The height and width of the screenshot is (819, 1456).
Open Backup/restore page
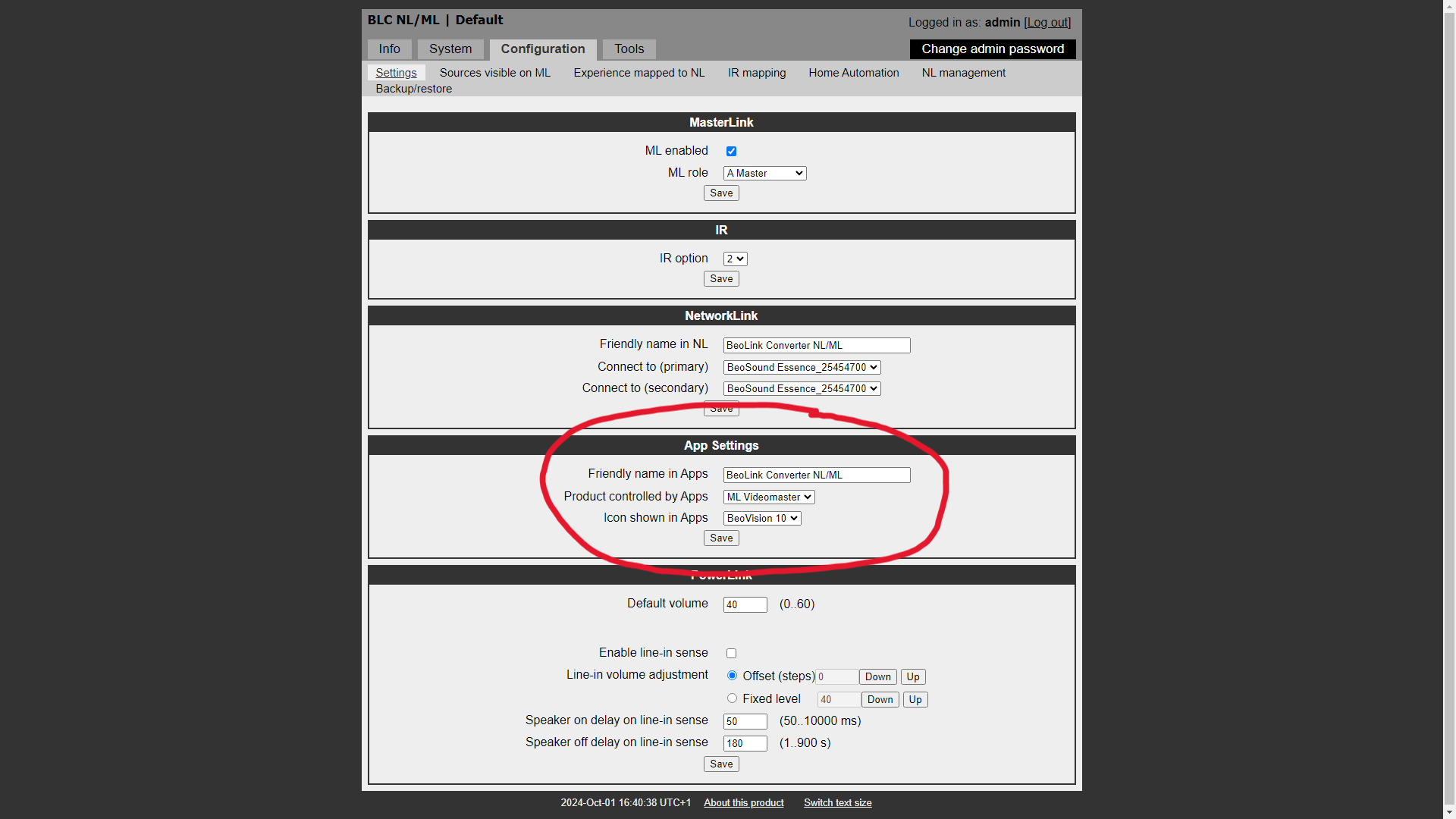click(413, 89)
